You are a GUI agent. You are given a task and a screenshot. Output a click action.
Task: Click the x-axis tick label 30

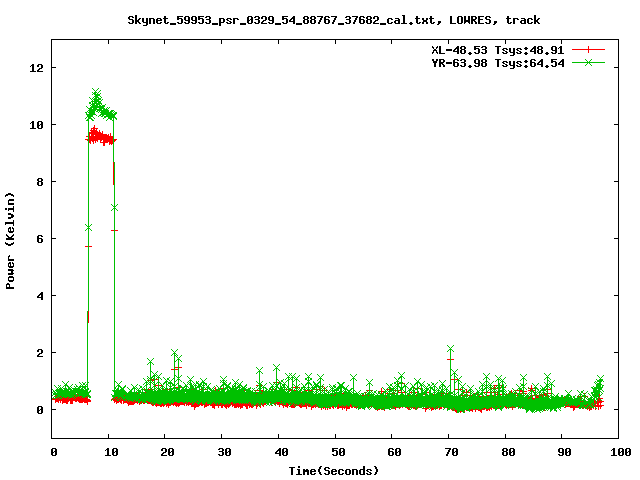[224, 452]
